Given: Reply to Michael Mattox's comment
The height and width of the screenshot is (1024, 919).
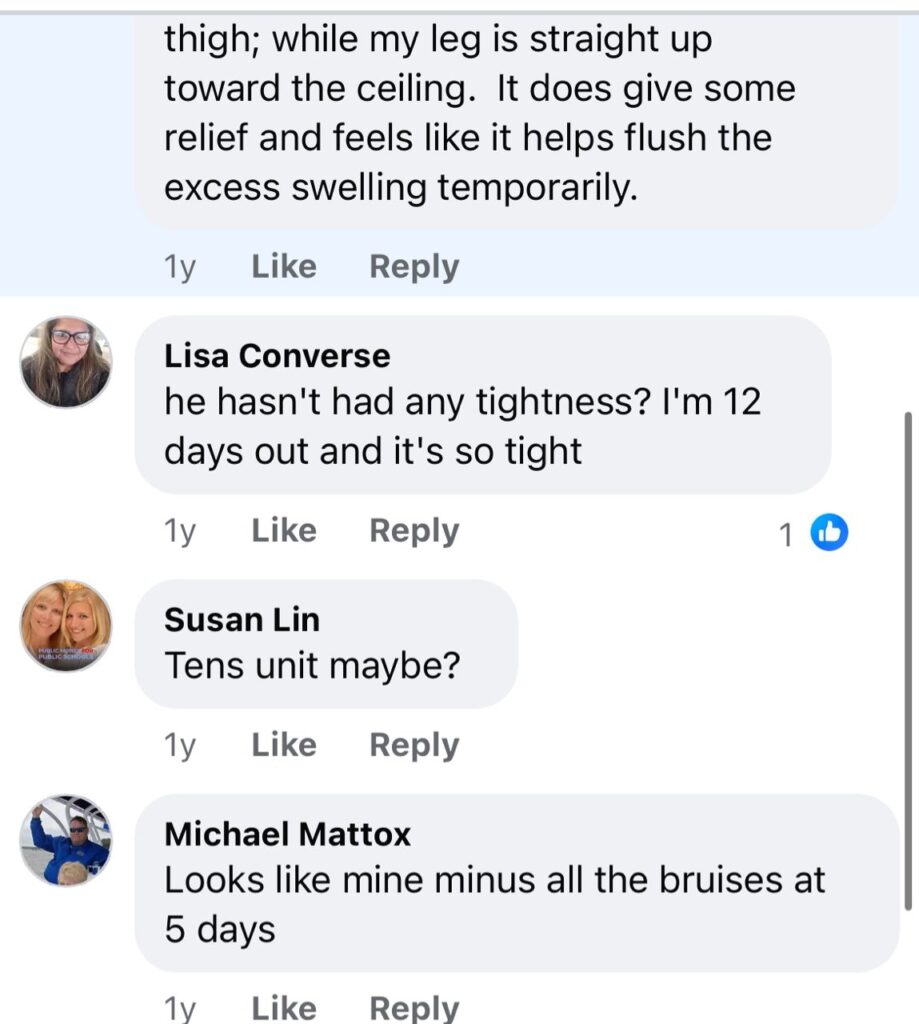Looking at the screenshot, I should 414,1007.
